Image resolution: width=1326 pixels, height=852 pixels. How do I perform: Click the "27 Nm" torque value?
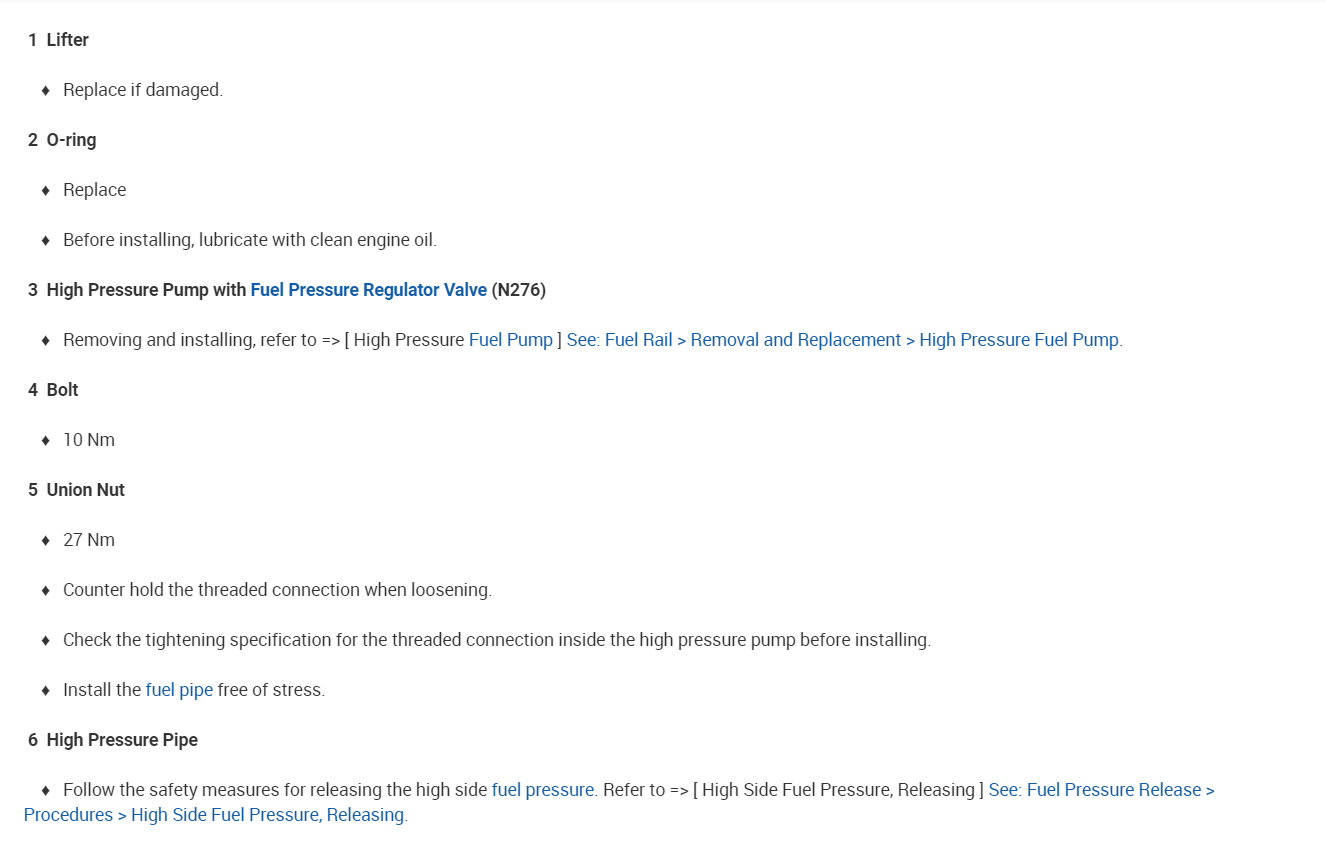[89, 540]
